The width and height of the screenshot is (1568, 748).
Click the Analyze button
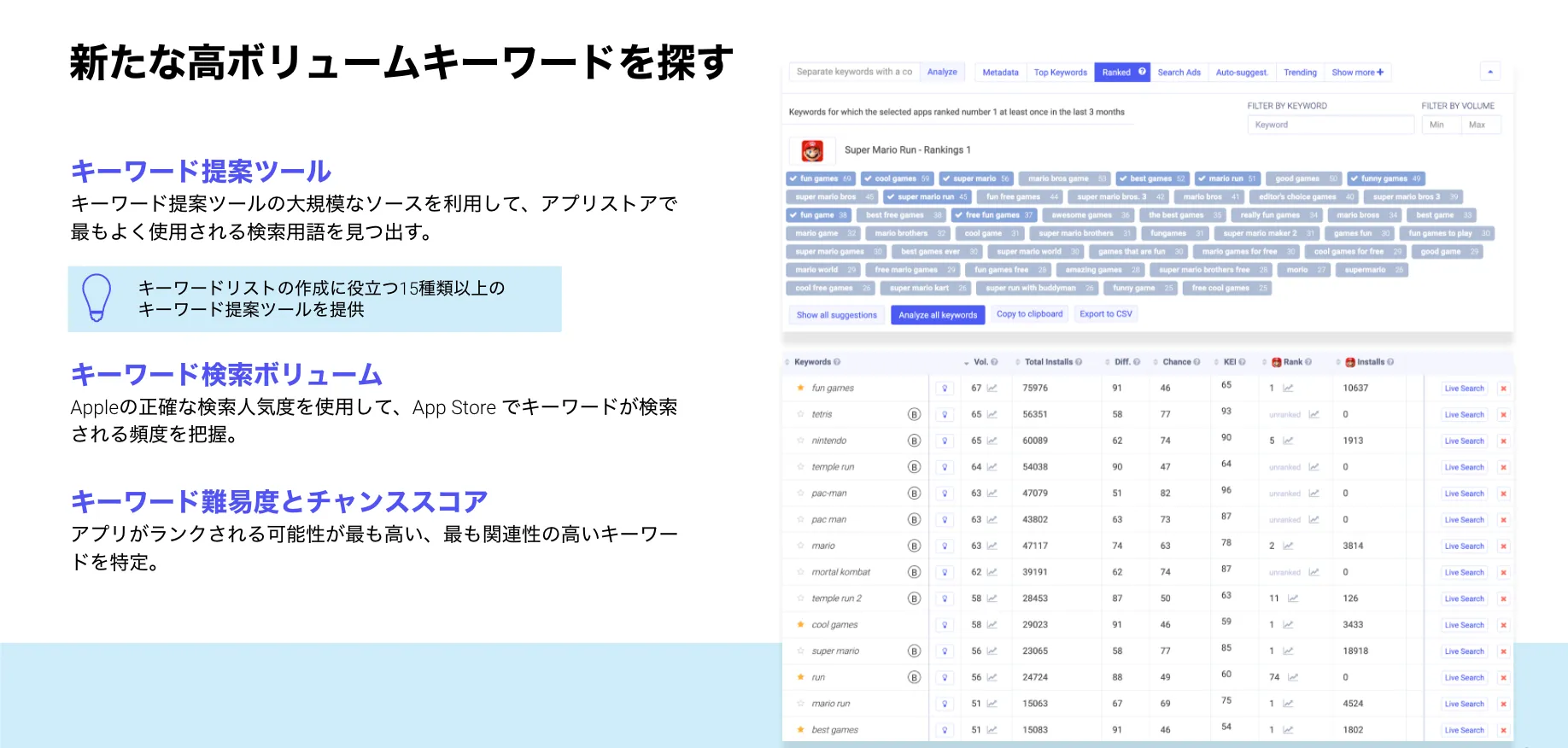coord(942,72)
